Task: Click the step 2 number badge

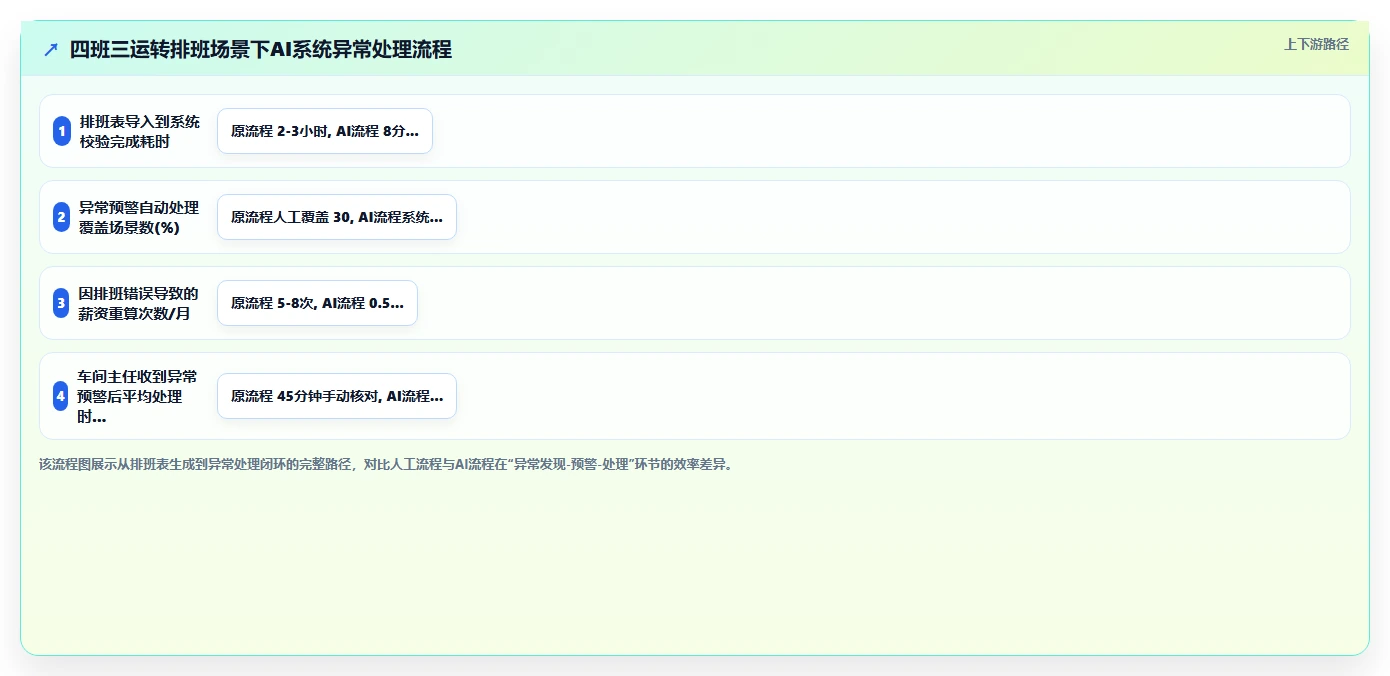Action: 61,217
